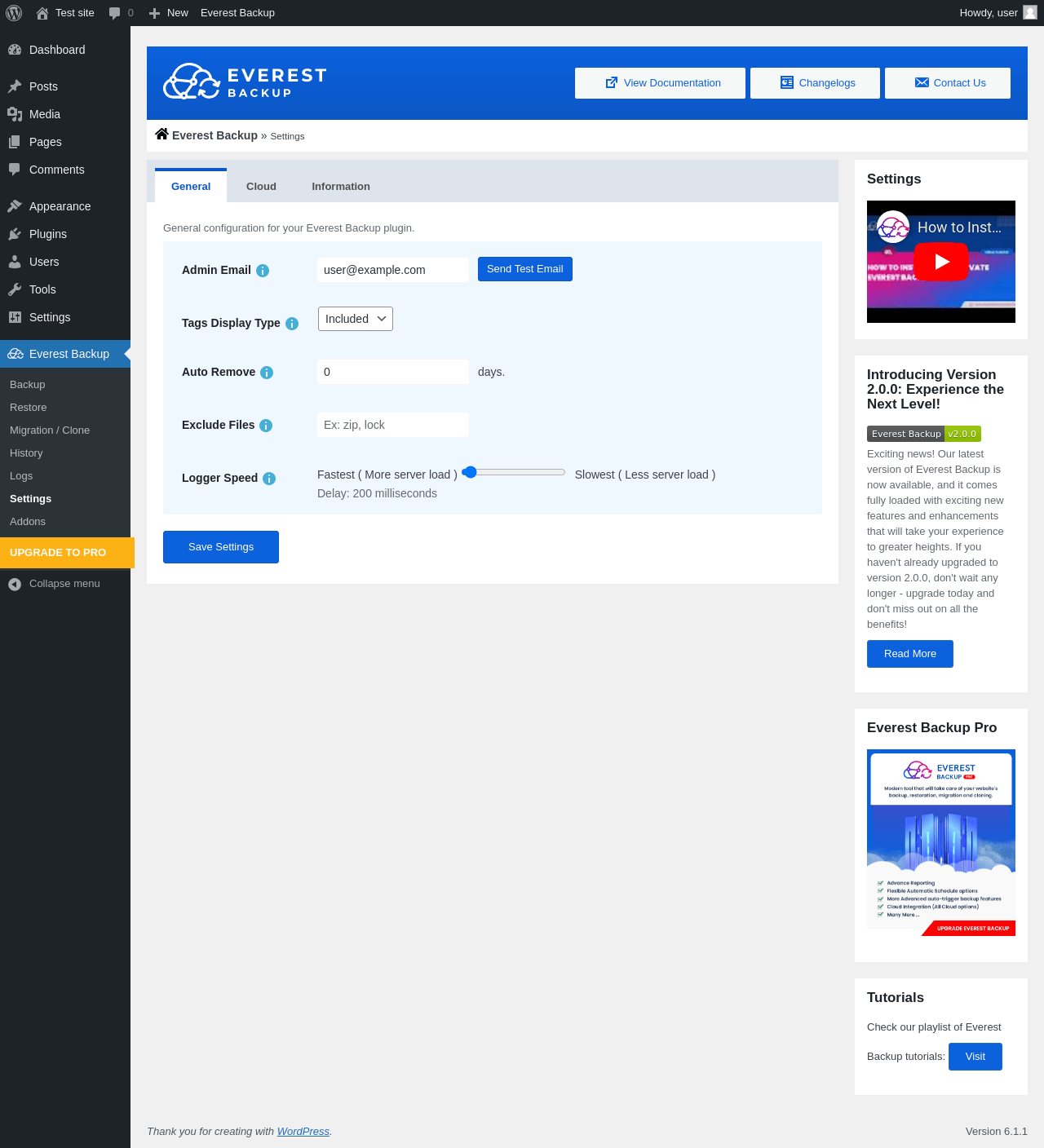
Task: Click the Tags Display Type info icon
Action: coord(292,324)
